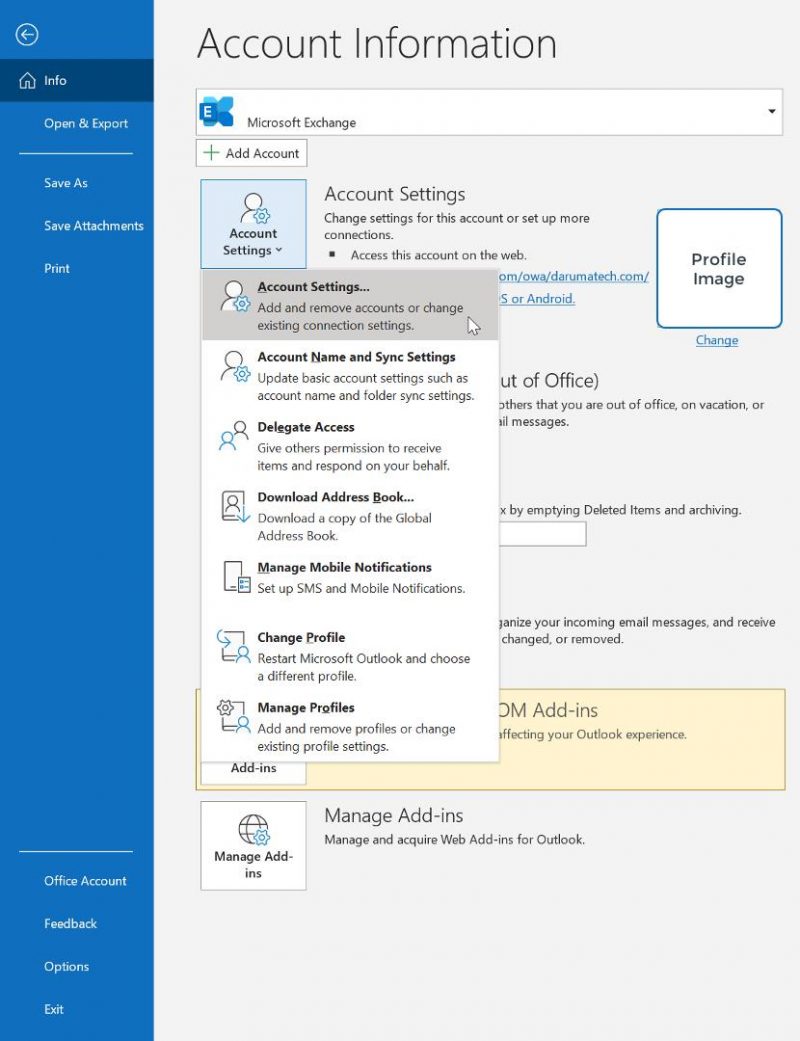Go to the Print section

(x=57, y=268)
